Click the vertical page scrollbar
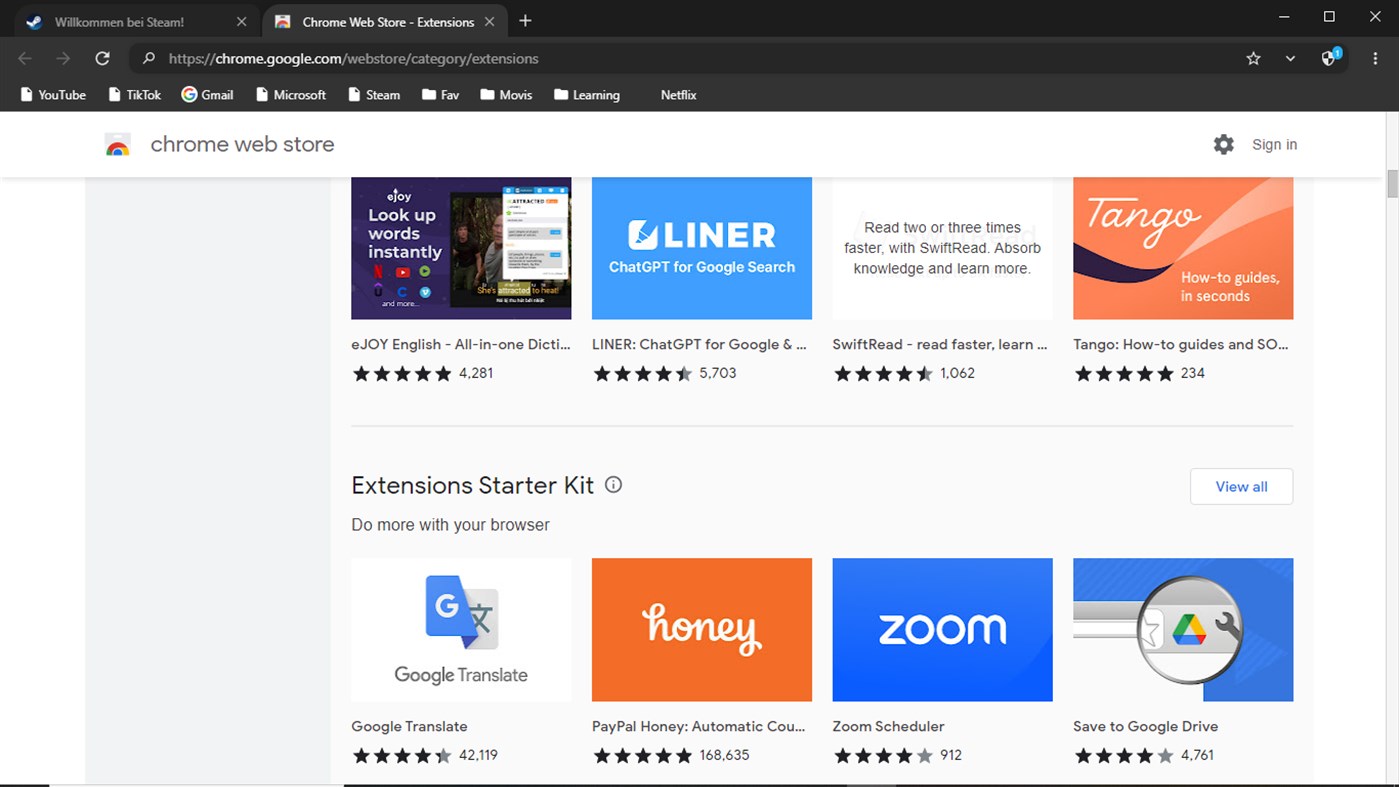The height and width of the screenshot is (787, 1399). pos(1391,184)
